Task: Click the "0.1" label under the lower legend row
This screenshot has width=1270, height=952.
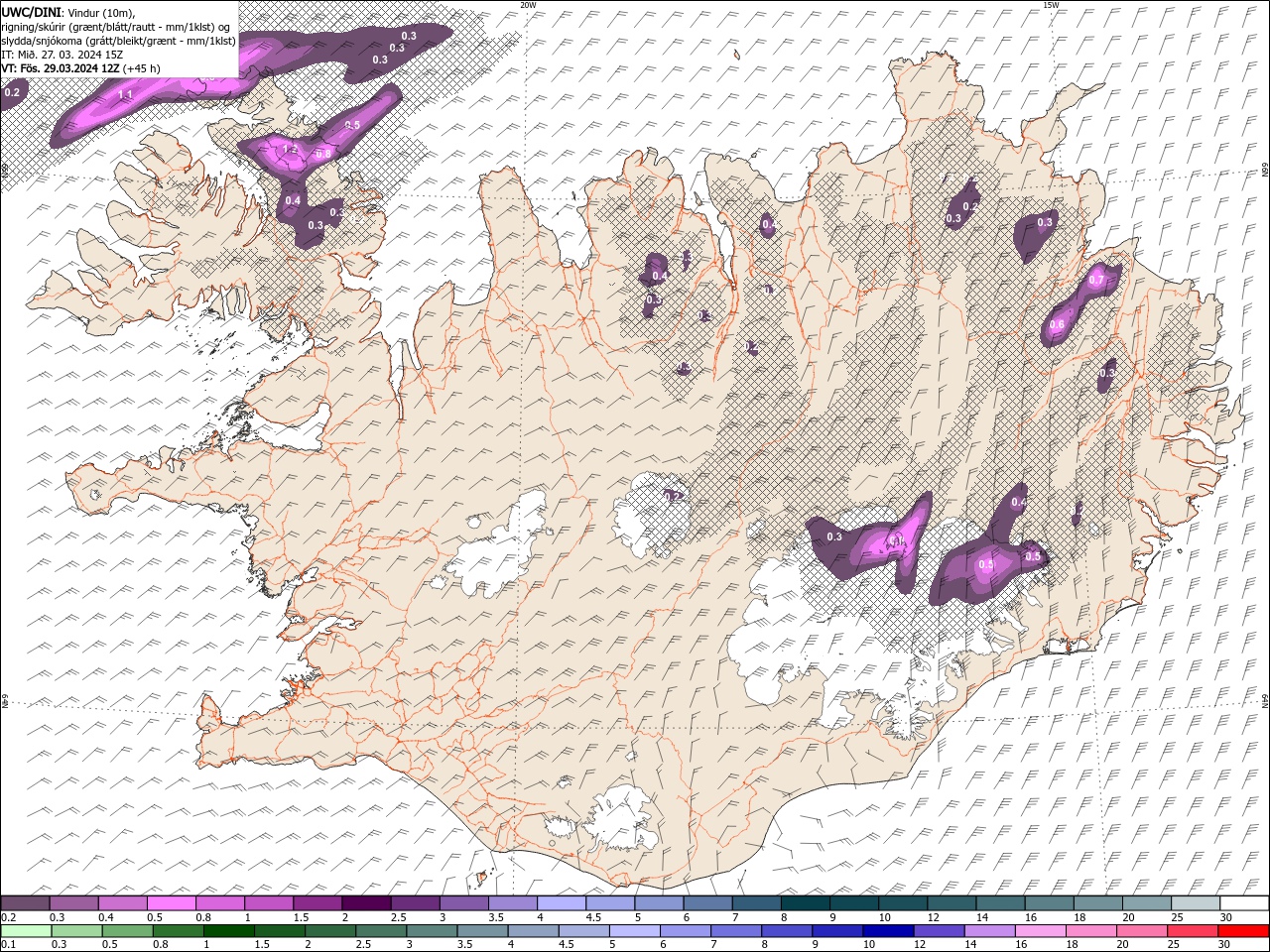Action: click(x=8, y=945)
